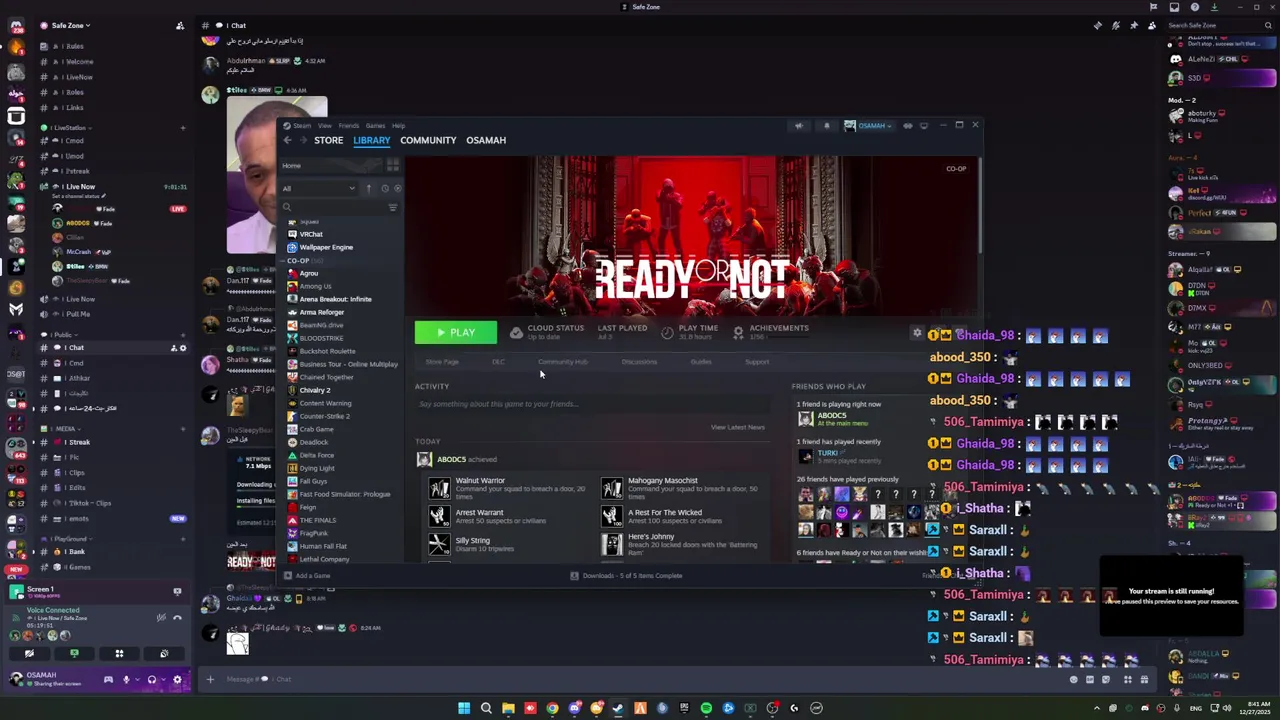
Task: Toggle Discord headphone deafen
Action: point(152,680)
